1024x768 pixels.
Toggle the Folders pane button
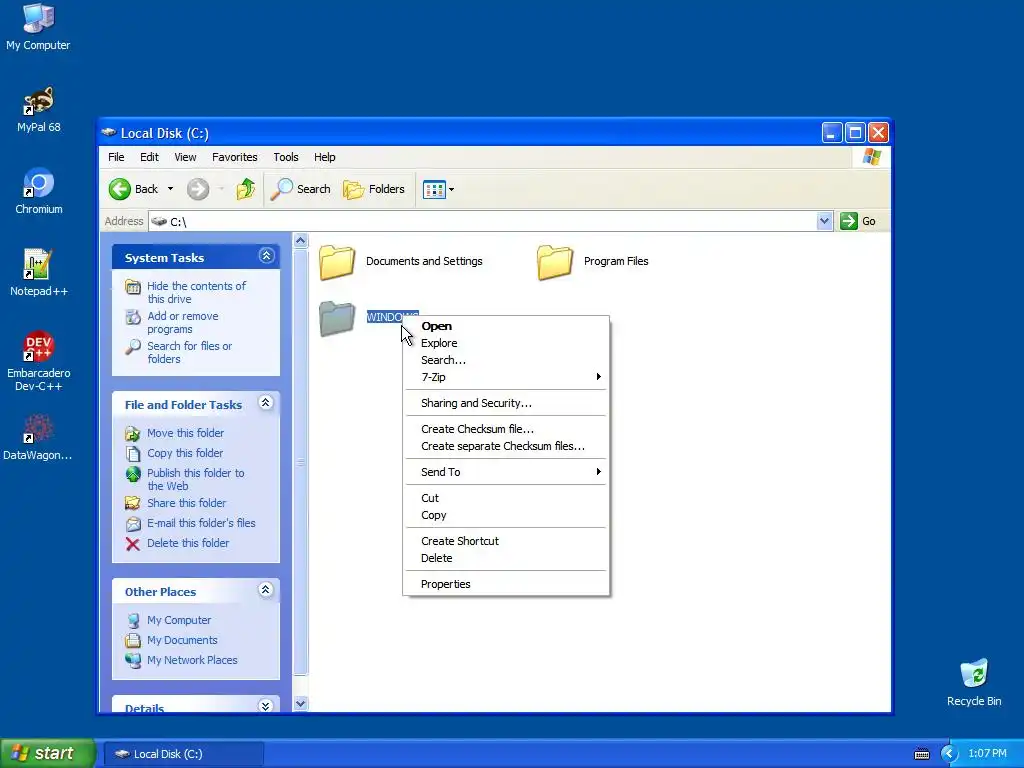tap(374, 189)
